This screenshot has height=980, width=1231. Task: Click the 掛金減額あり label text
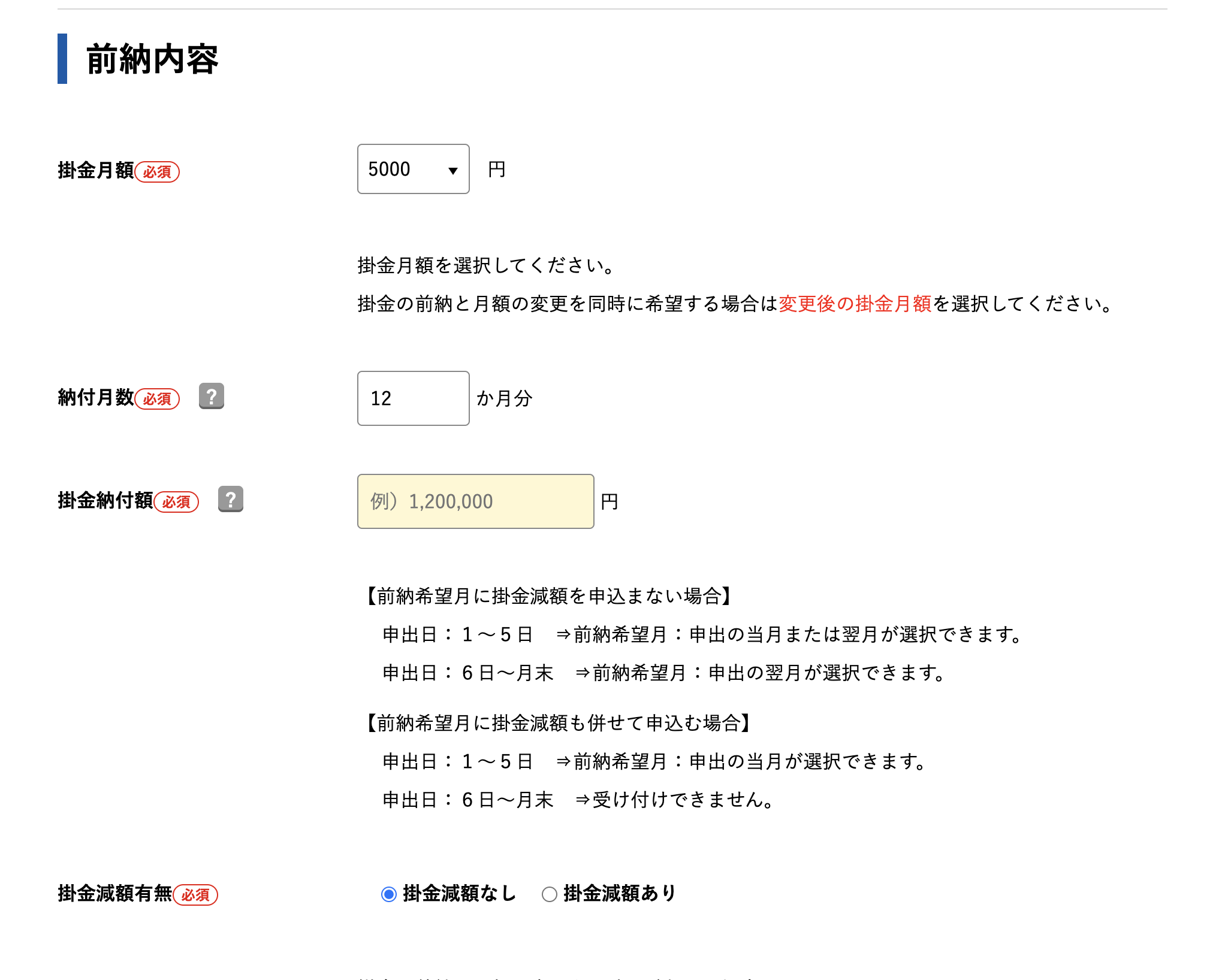coord(620,893)
